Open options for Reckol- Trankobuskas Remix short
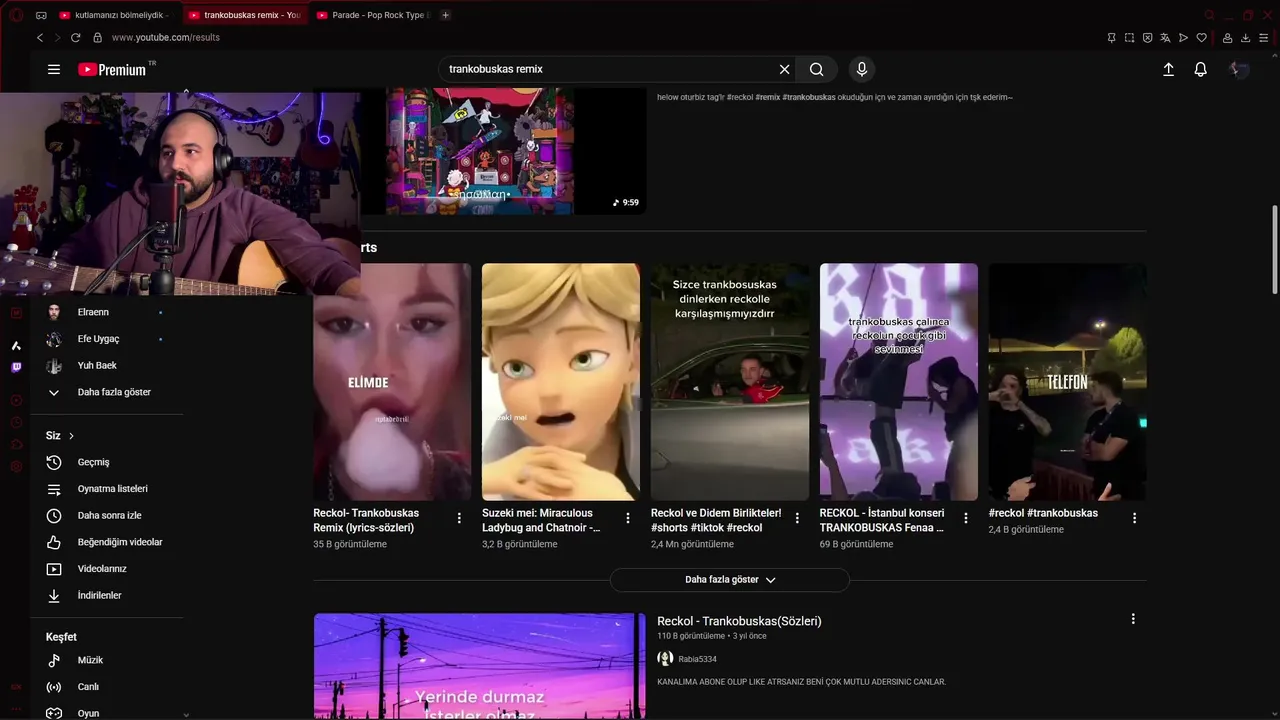This screenshot has width=1280, height=720. (x=459, y=518)
